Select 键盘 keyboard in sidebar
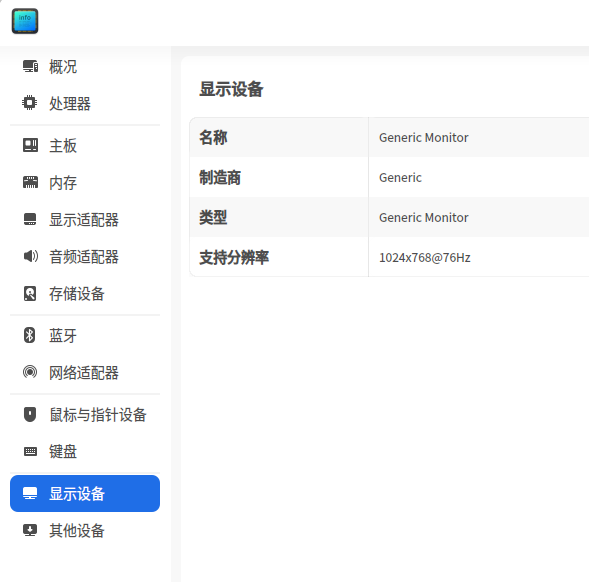Image resolution: width=589 pixels, height=582 pixels. [85, 452]
